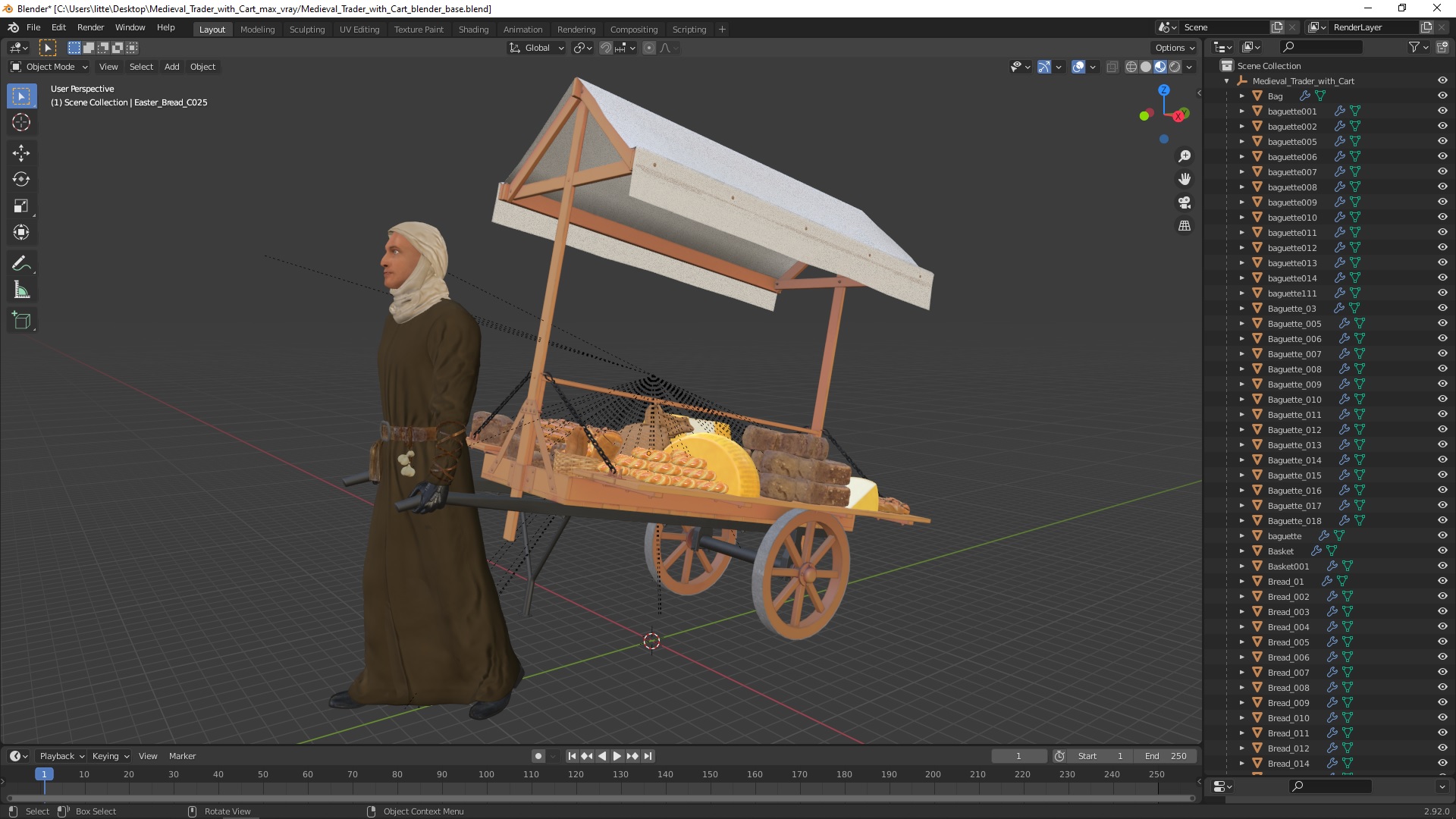Toggle the camera view icon
Viewport: 1456px width, 819px height.
click(x=1185, y=202)
